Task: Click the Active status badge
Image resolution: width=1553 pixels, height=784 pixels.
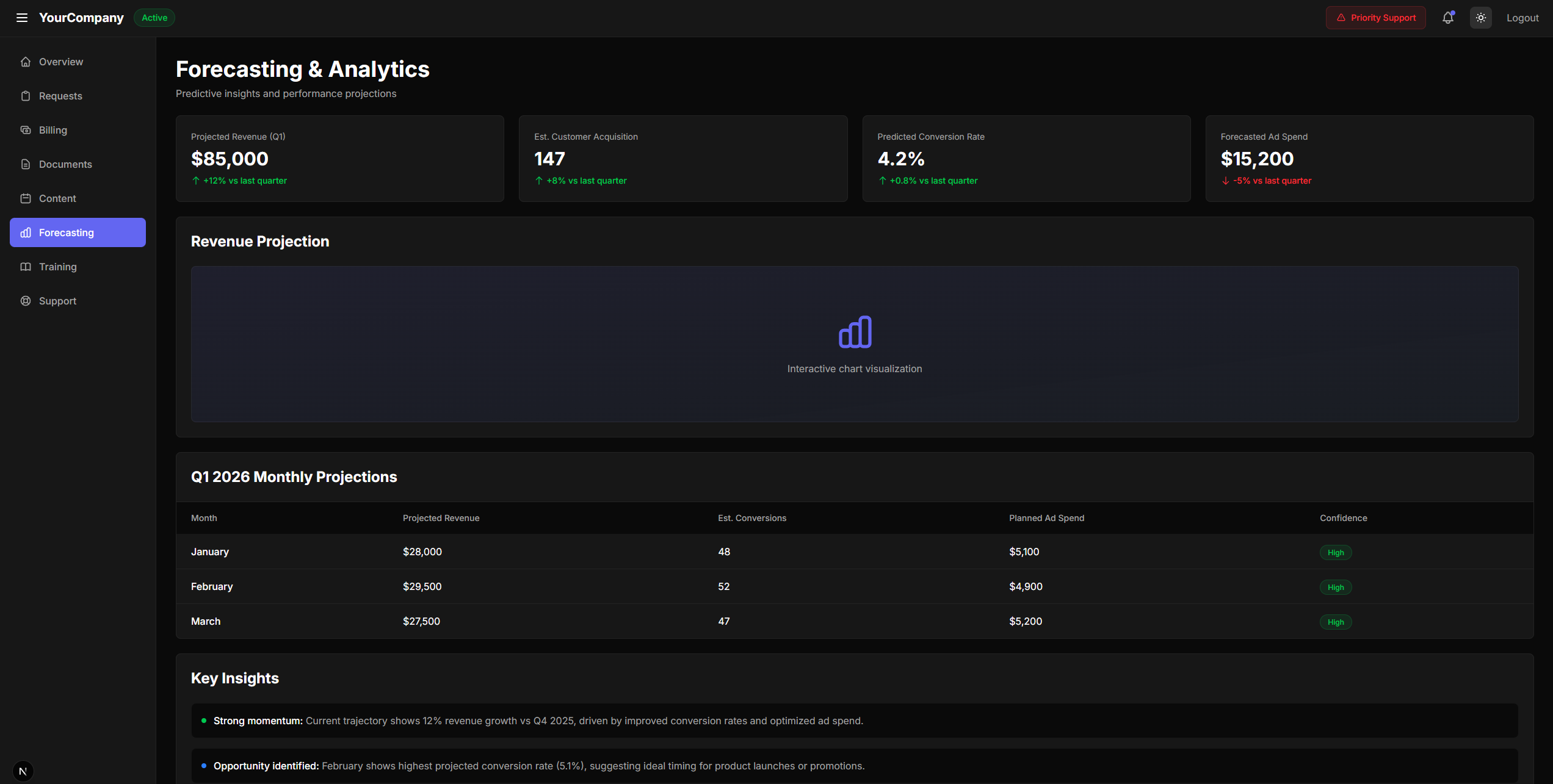Action: tap(154, 18)
